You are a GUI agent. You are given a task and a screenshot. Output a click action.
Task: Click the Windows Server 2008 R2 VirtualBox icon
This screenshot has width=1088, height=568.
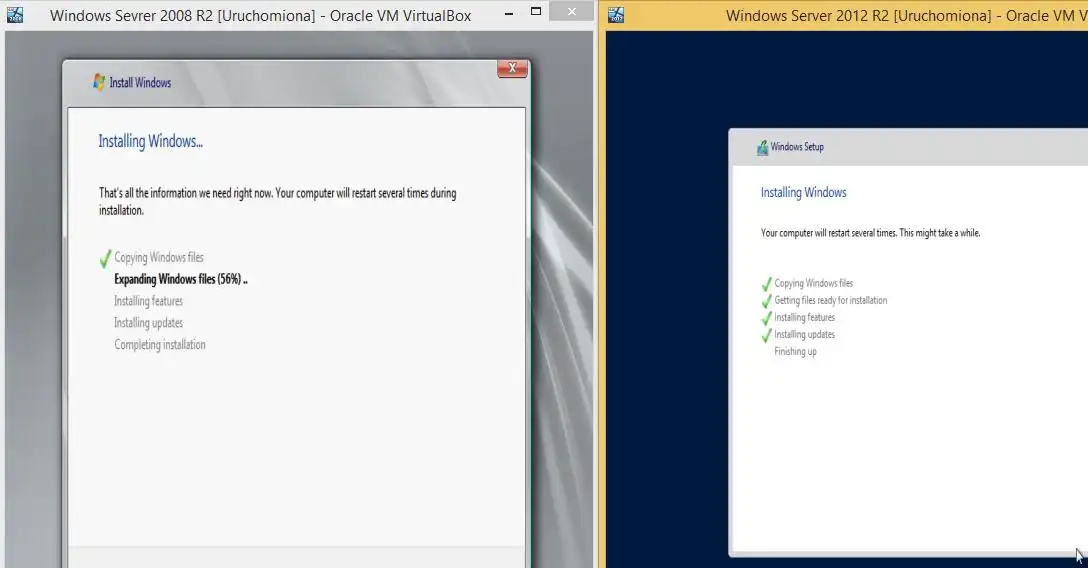(x=15, y=15)
